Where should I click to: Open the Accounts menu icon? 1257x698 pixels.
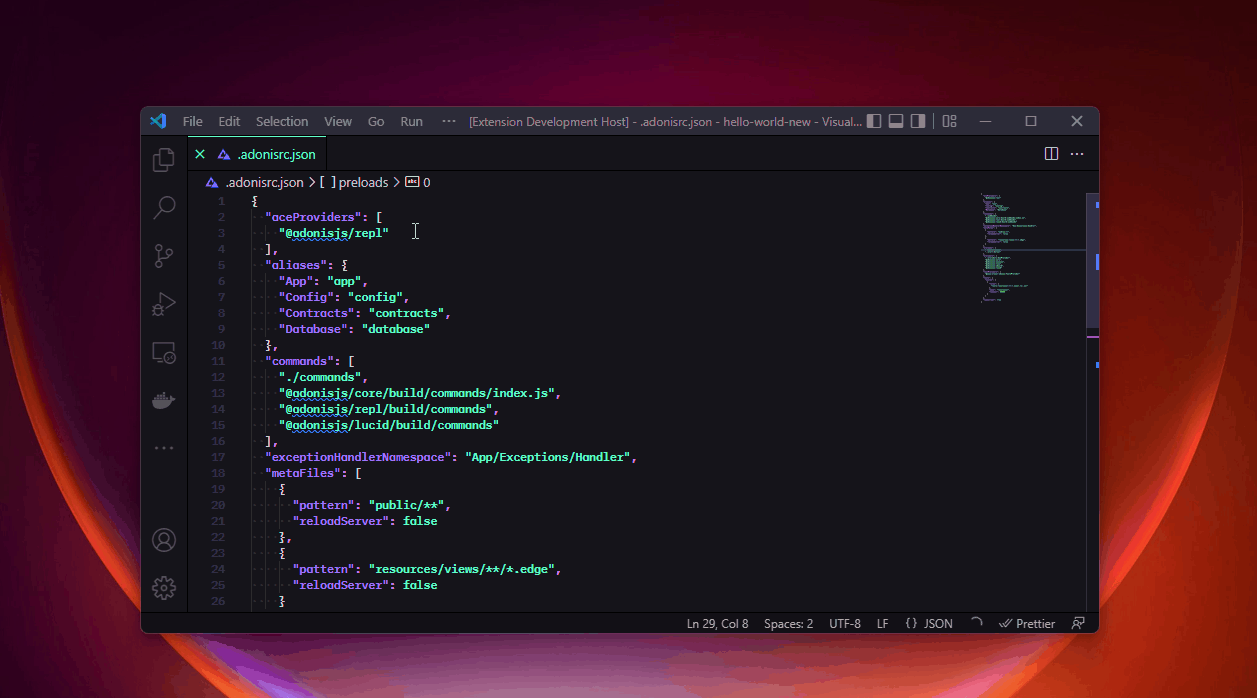point(164,540)
